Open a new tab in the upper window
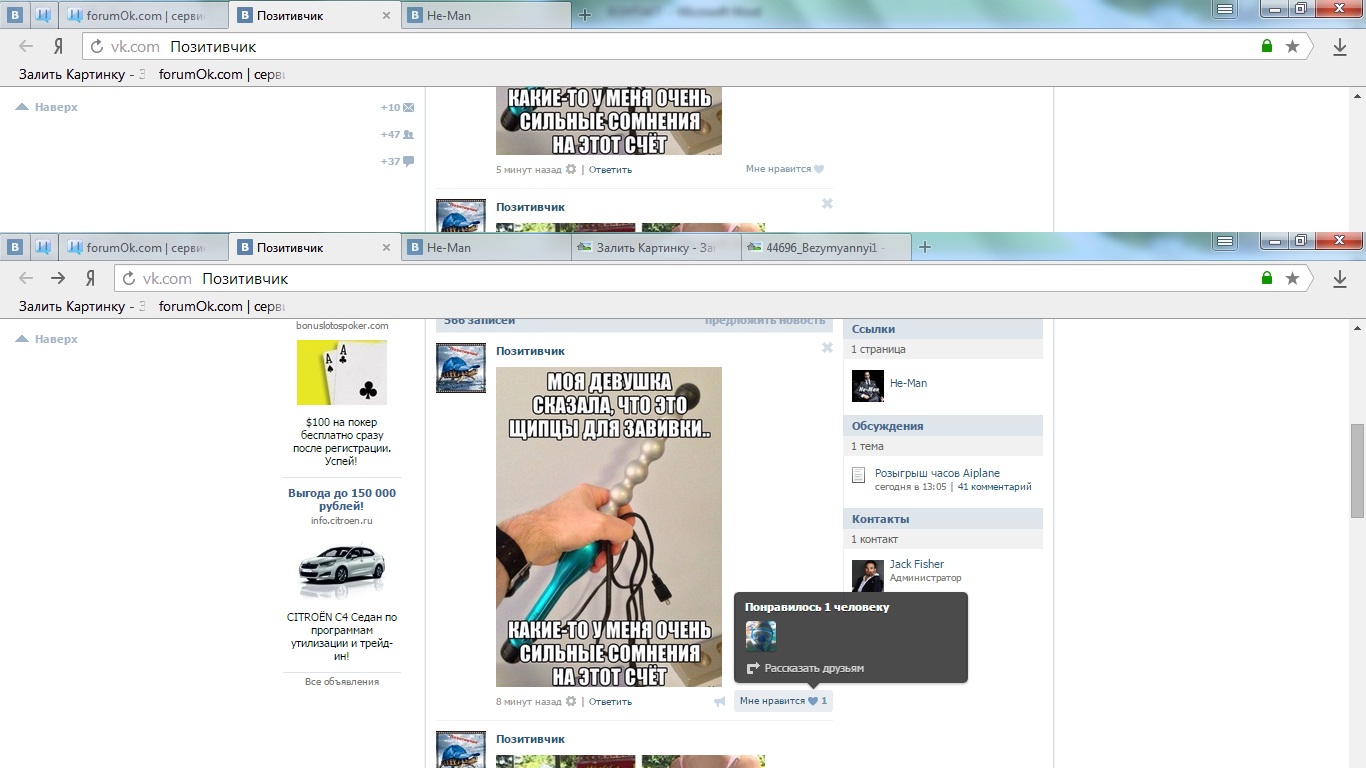1366x768 pixels. click(x=585, y=15)
